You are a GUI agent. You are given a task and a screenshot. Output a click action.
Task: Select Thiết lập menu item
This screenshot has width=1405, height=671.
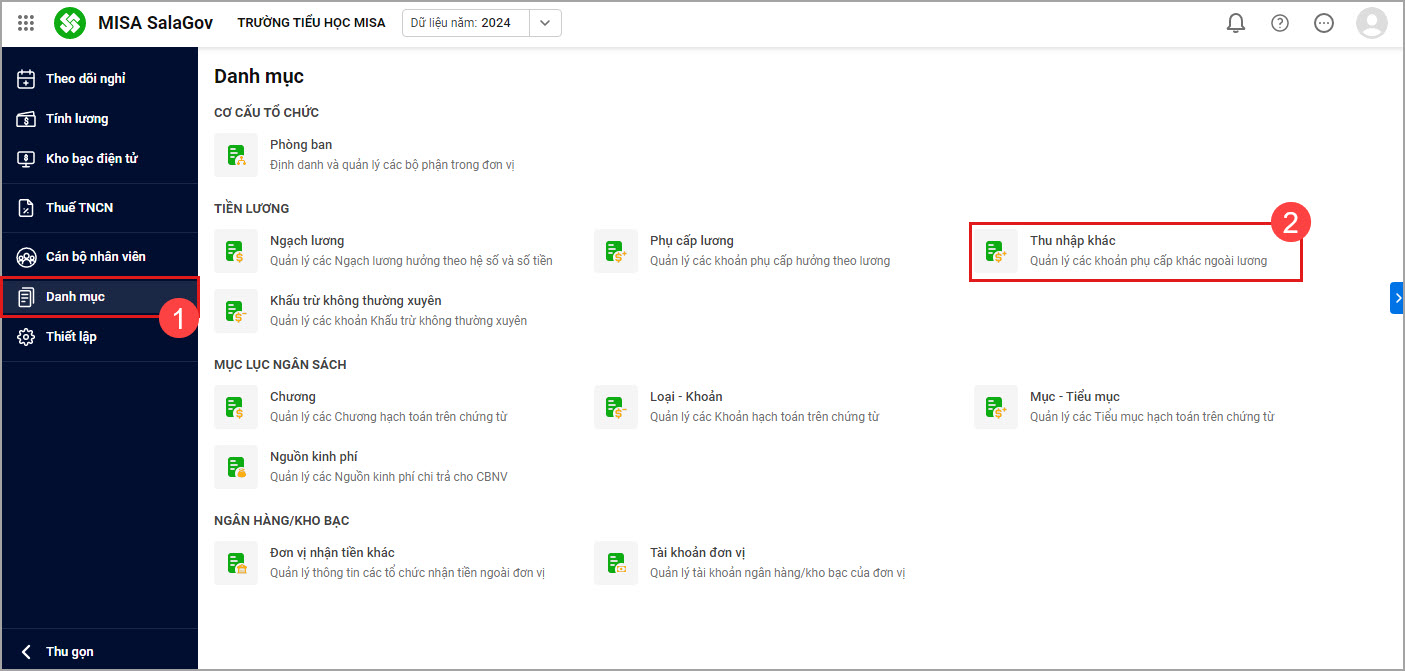click(x=71, y=337)
